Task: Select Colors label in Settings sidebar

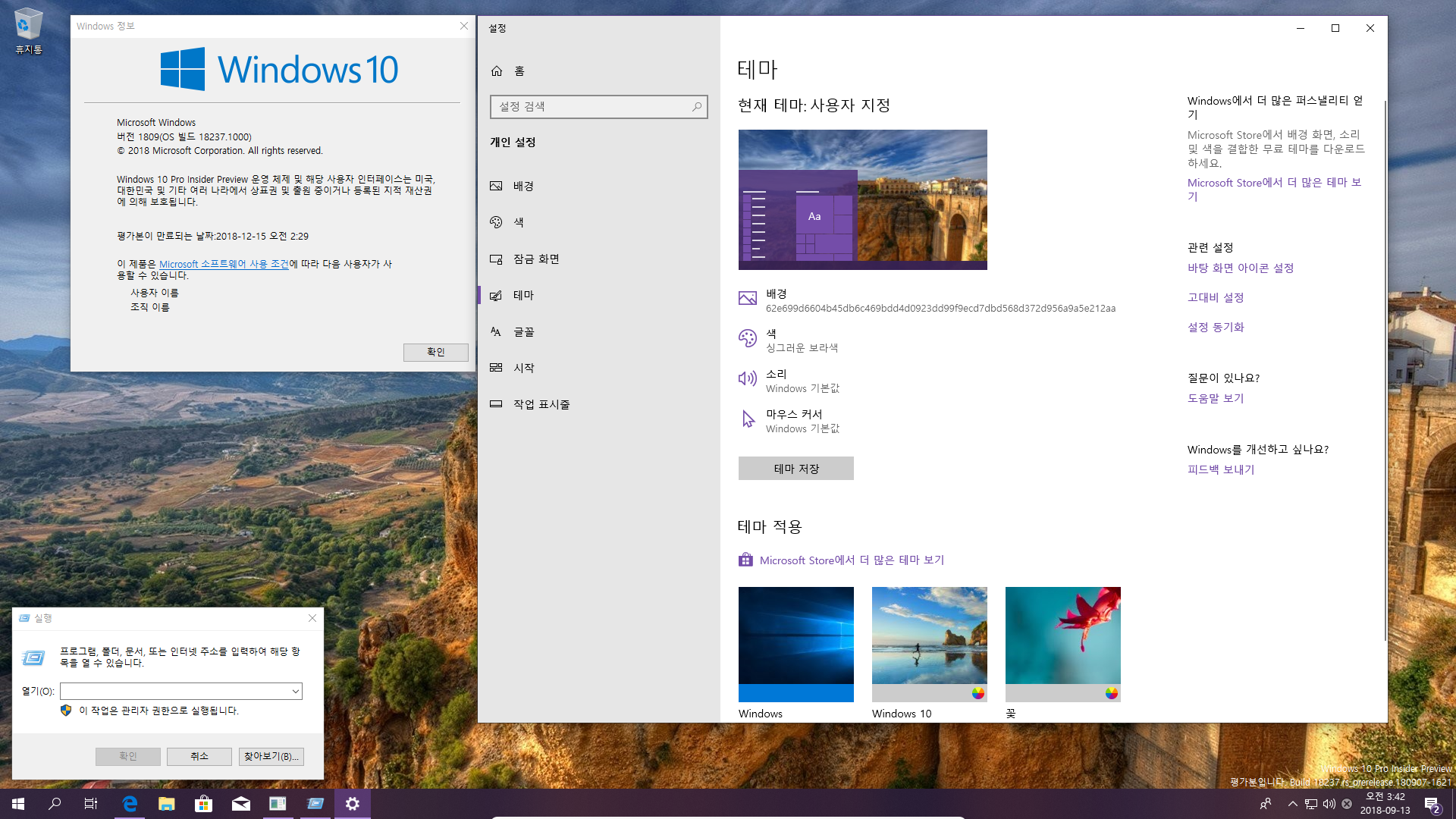Action: pyautogui.click(x=519, y=222)
